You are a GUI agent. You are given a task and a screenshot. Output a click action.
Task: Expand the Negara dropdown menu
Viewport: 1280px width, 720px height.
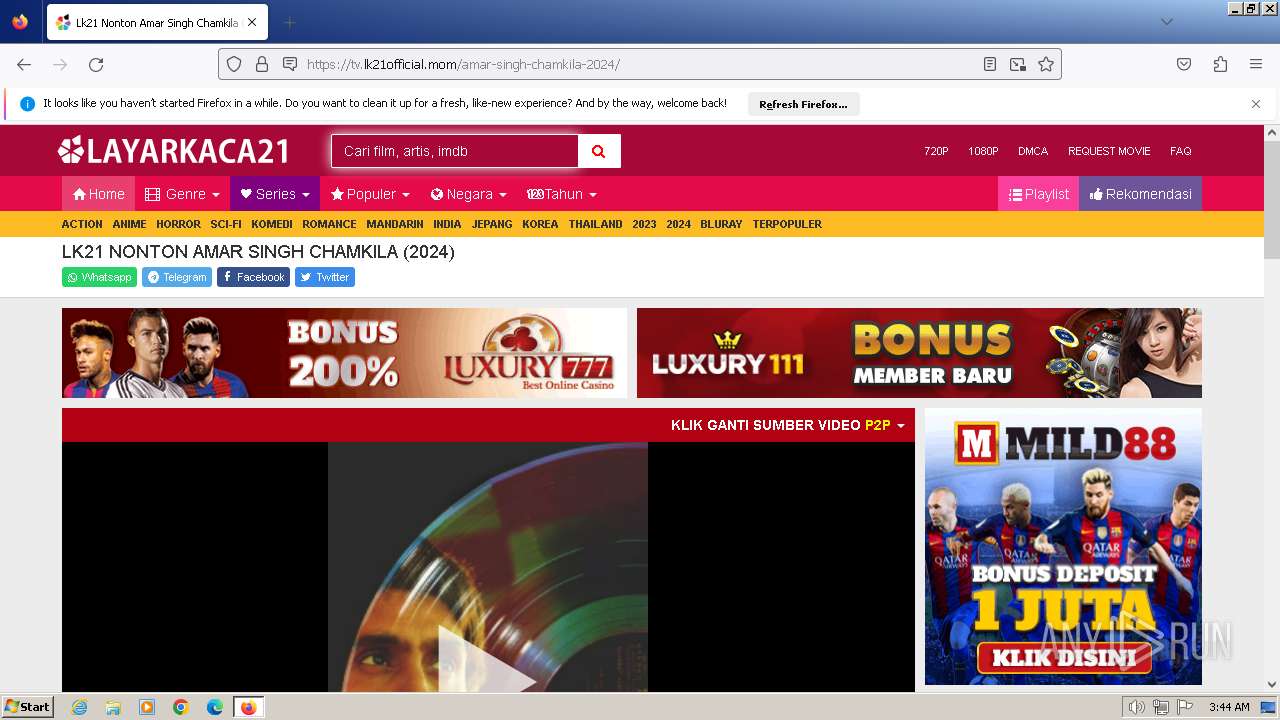[468, 194]
